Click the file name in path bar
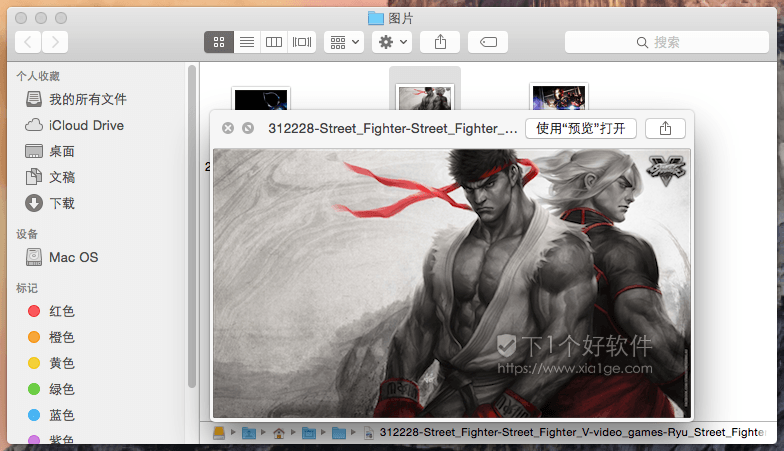 pyautogui.click(x=572, y=432)
